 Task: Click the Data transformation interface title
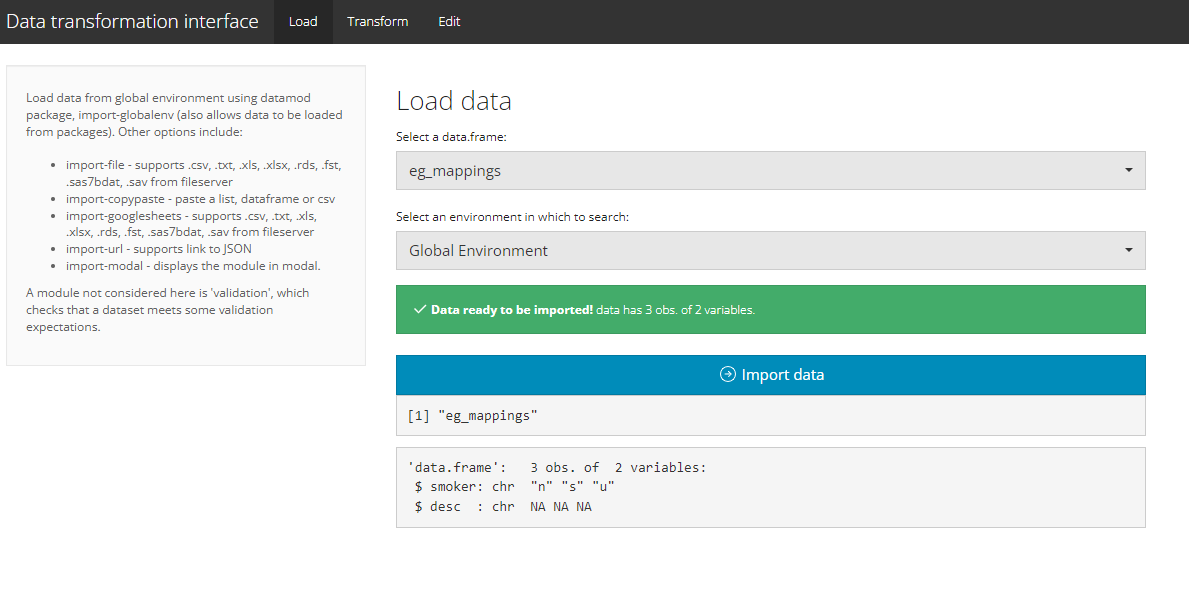[x=132, y=22]
